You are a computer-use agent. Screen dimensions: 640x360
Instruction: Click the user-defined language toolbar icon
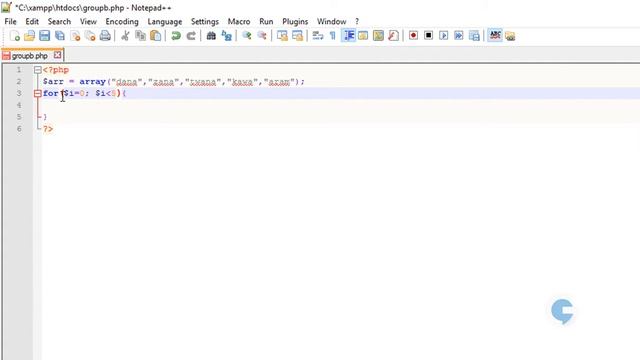[363, 36]
